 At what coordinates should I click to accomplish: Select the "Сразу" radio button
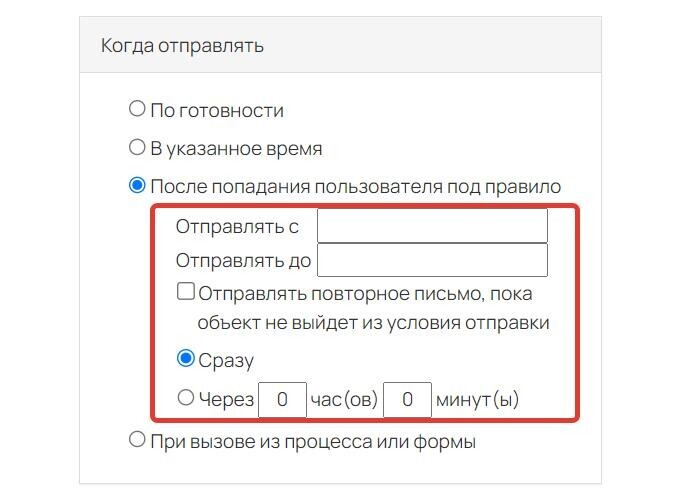pos(186,358)
